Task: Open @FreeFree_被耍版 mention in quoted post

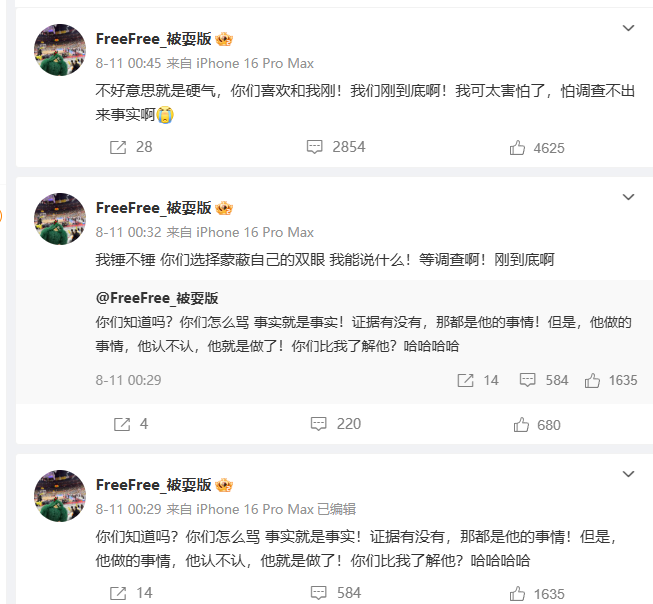Action: [x=157, y=298]
